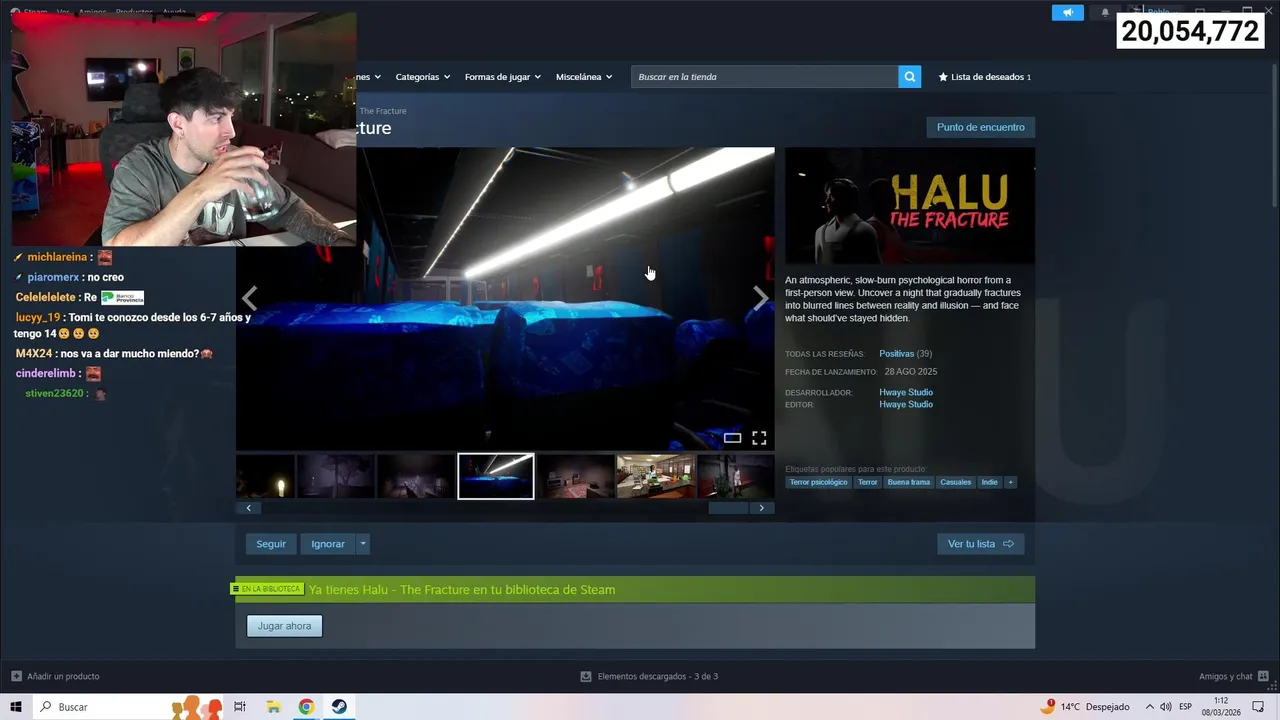Advance to next screenshot with right arrow
Screen dimensions: 1280x720
761,298
